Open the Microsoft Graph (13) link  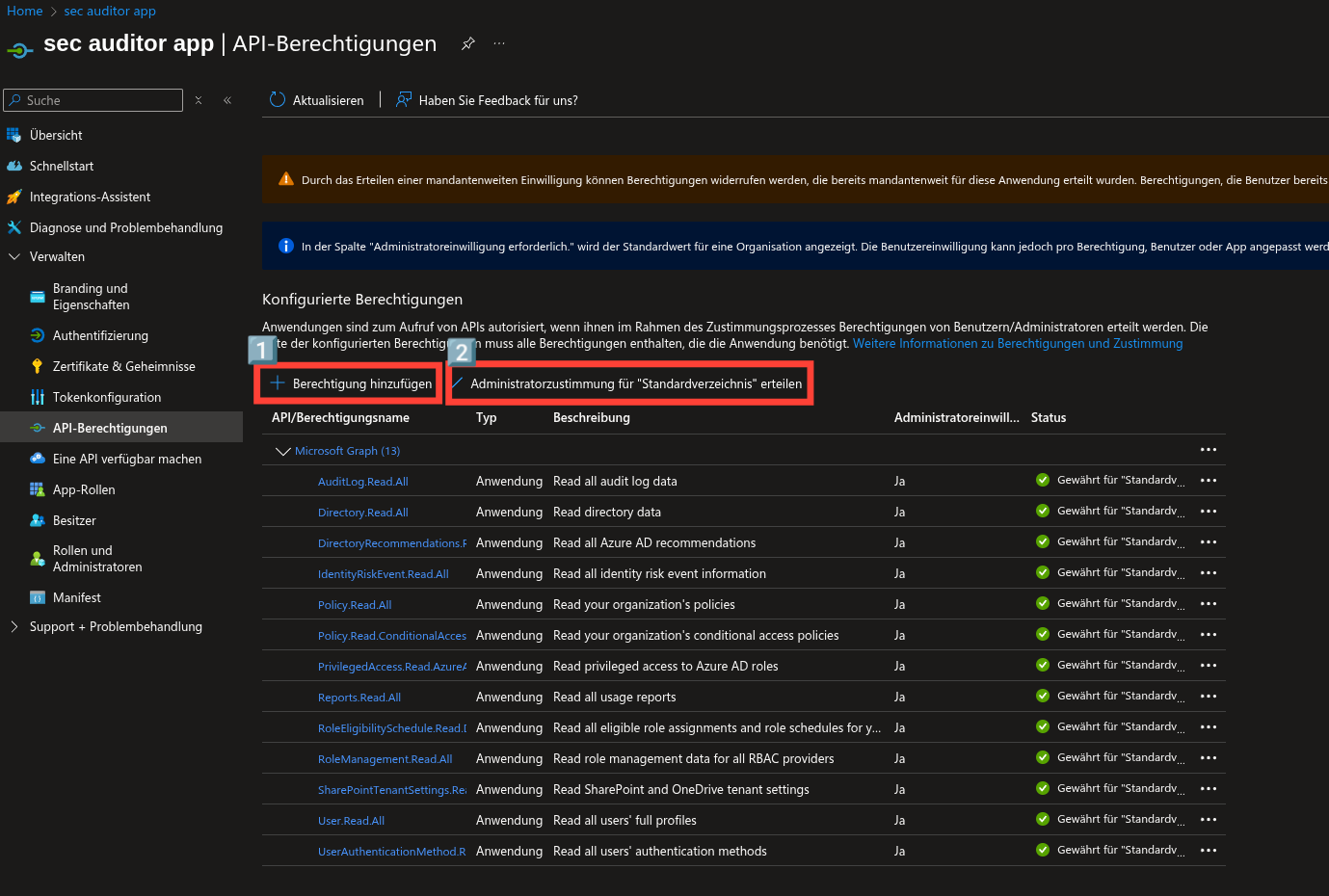pyautogui.click(x=347, y=451)
